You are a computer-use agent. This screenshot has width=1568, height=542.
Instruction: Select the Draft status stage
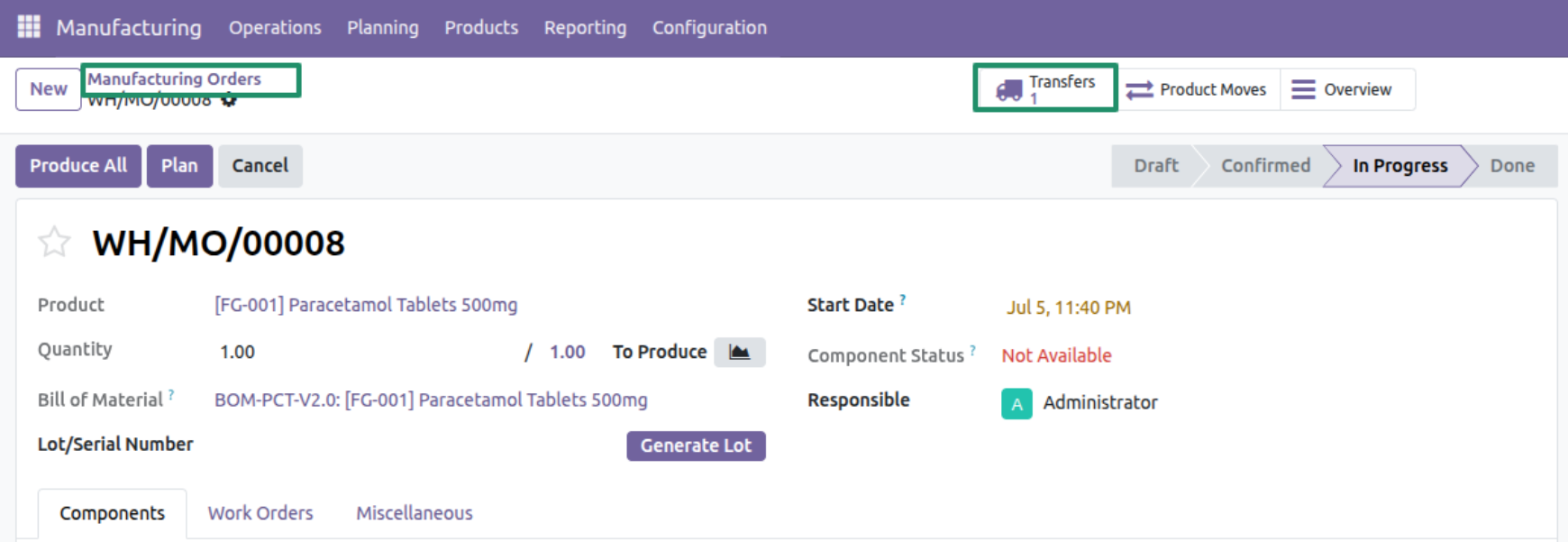click(1155, 166)
